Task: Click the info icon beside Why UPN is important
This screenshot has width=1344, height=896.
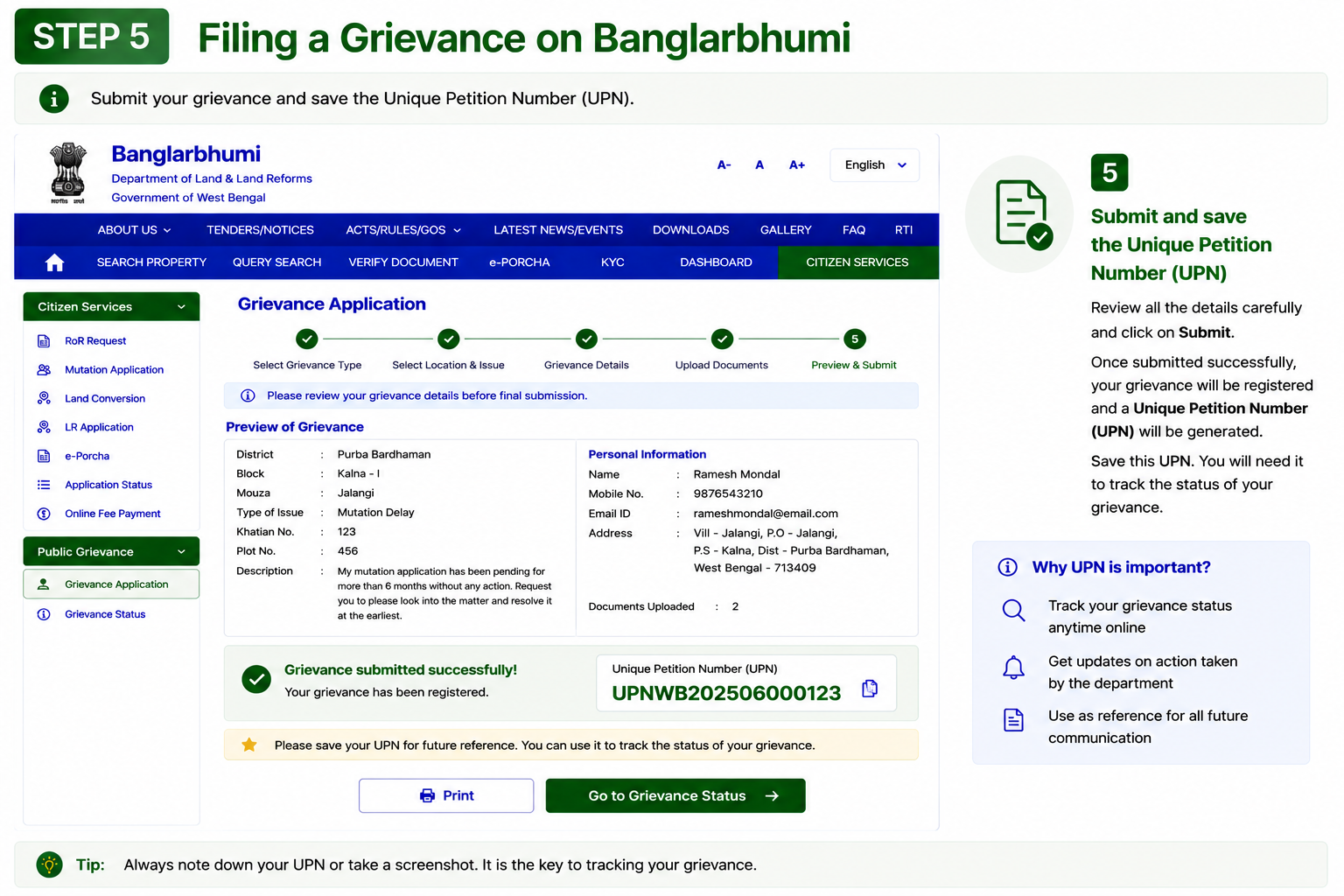Action: [x=1008, y=567]
